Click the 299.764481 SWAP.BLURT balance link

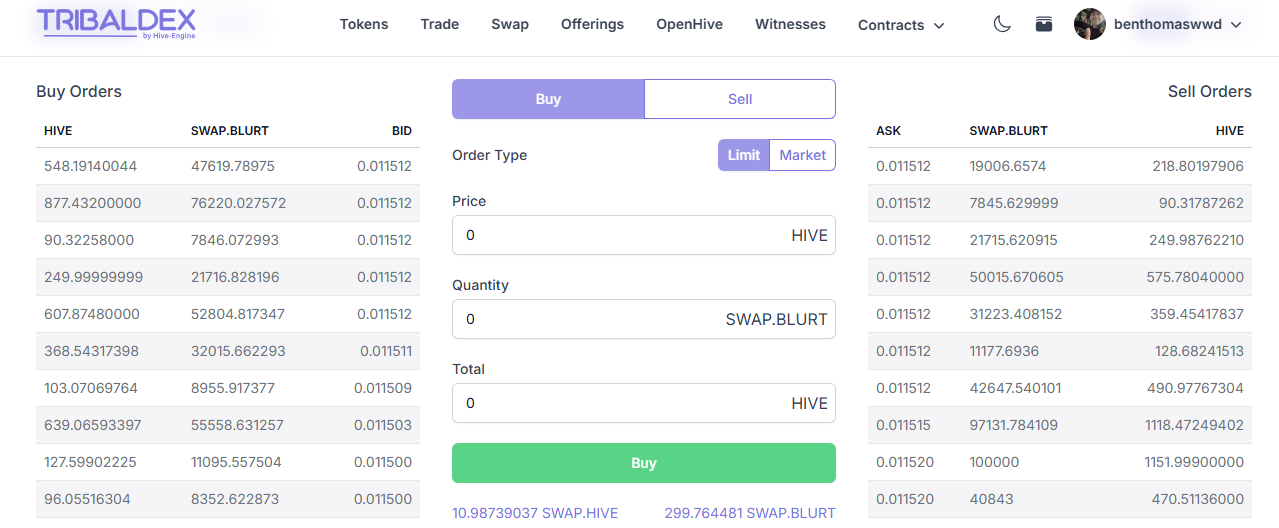(750, 513)
